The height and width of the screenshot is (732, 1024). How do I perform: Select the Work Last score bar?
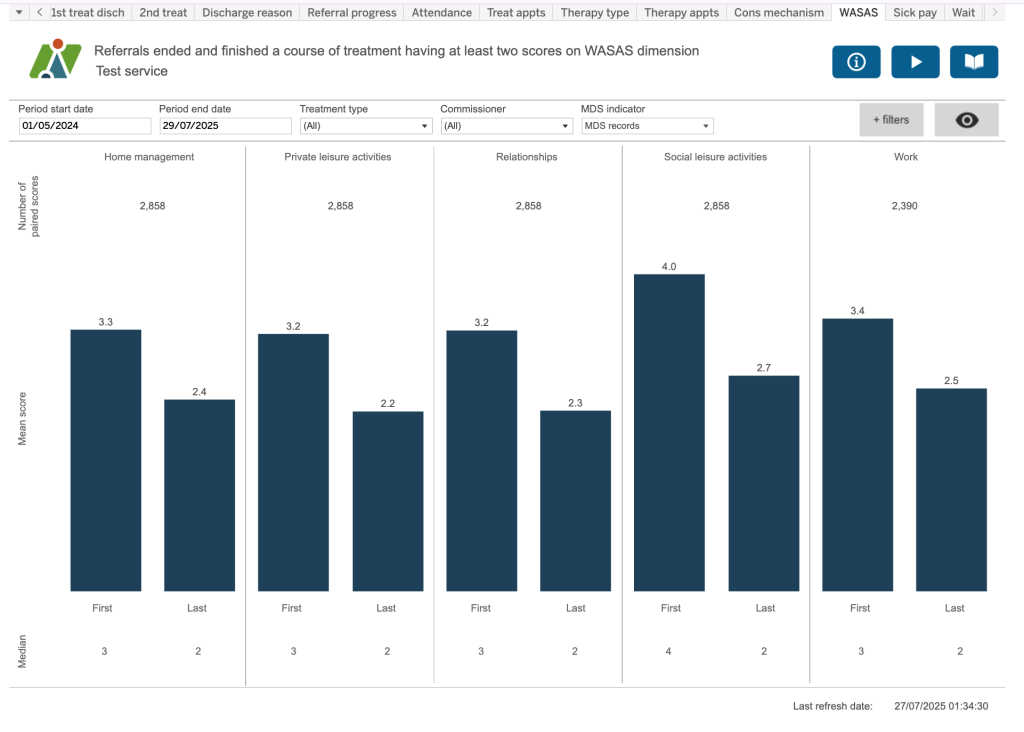tap(951, 489)
